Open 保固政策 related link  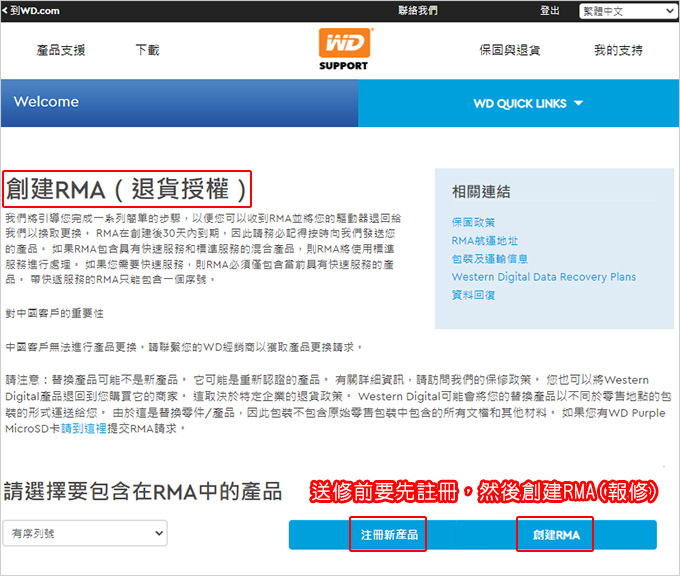(x=473, y=223)
